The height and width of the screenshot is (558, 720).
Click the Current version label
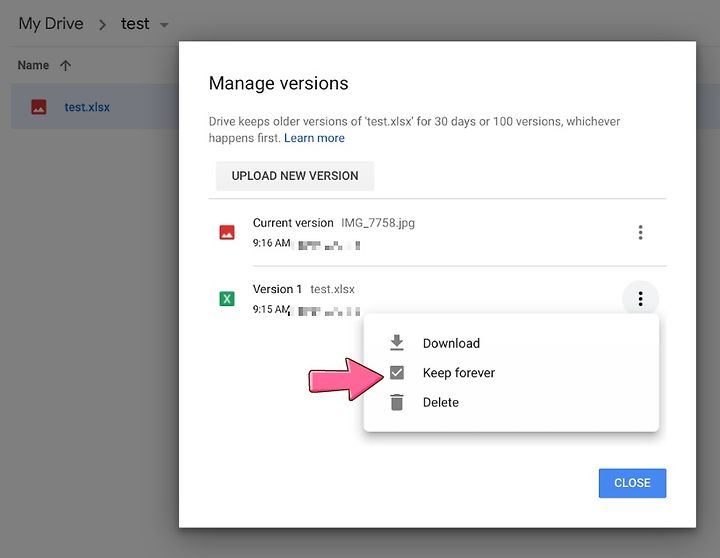[293, 223]
